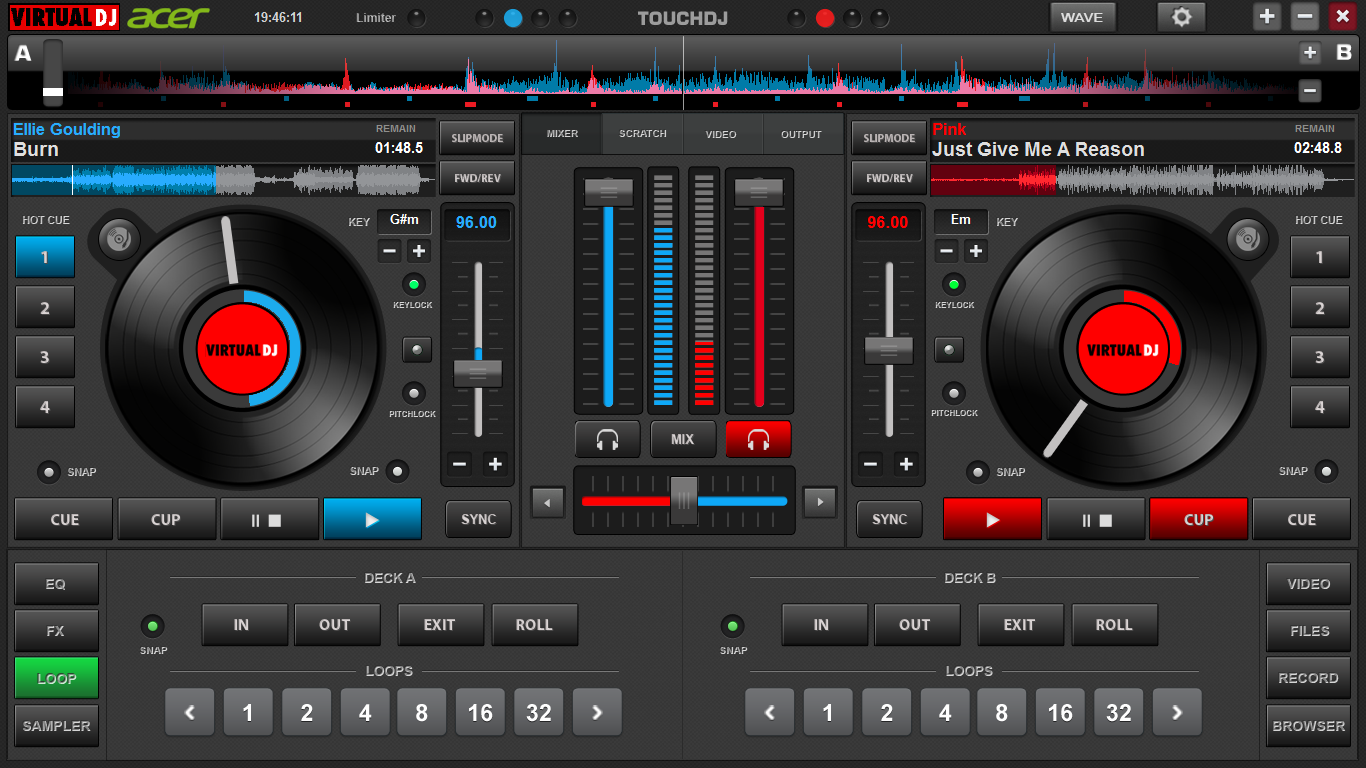Toggle SNAP in the Deck A loop panel
1366x768 pixels.
click(x=153, y=627)
